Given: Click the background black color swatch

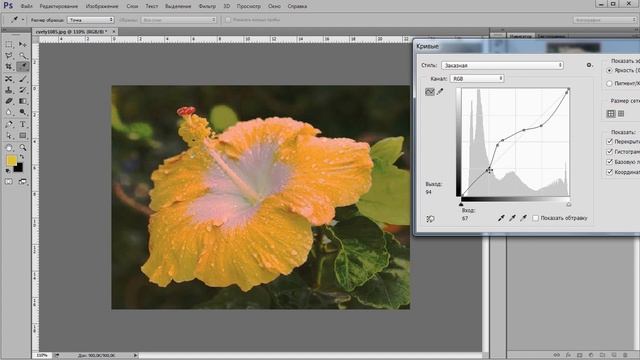Looking at the screenshot, I should coord(18,168).
